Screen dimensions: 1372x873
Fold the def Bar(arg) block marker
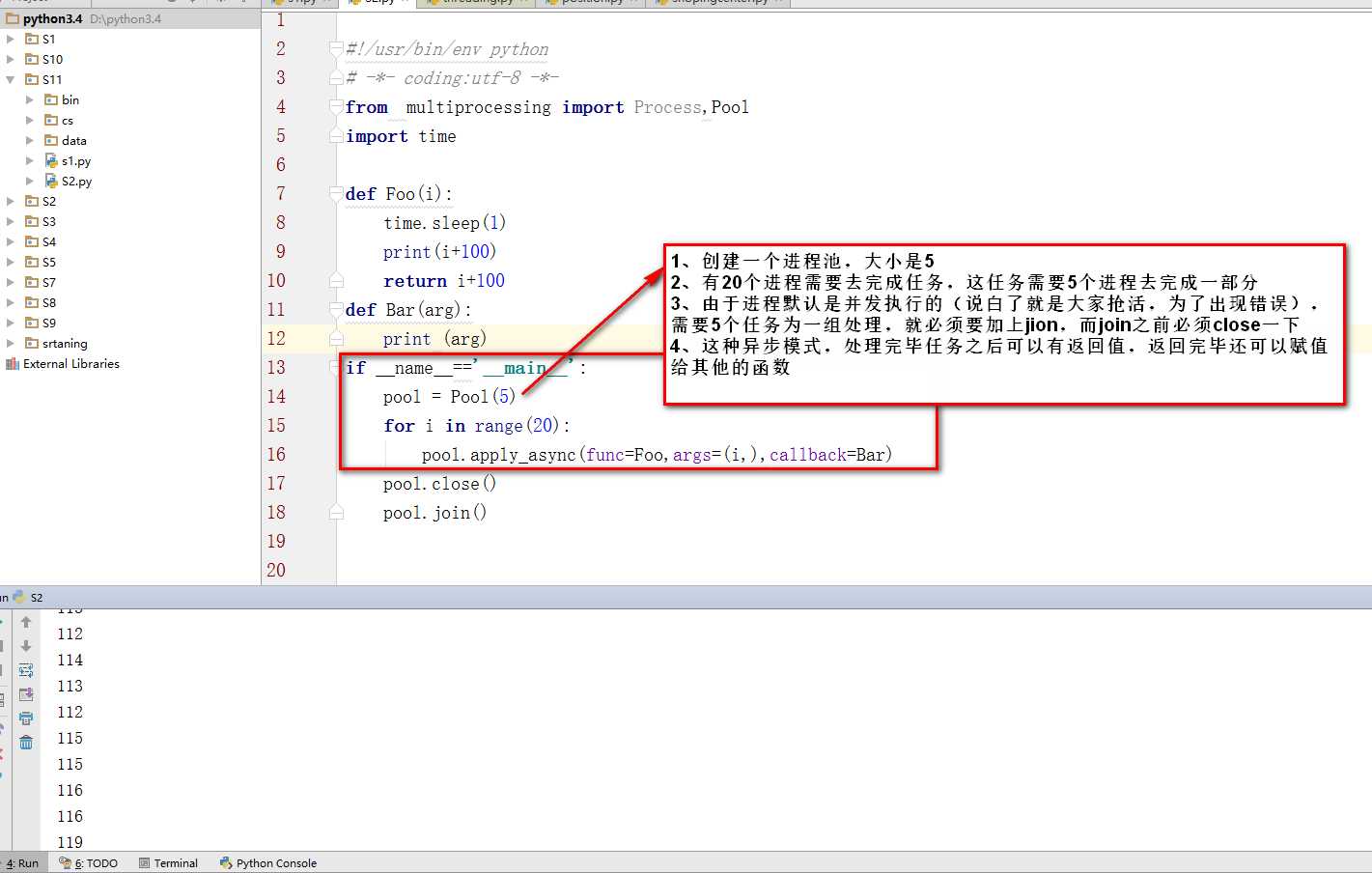(x=336, y=309)
